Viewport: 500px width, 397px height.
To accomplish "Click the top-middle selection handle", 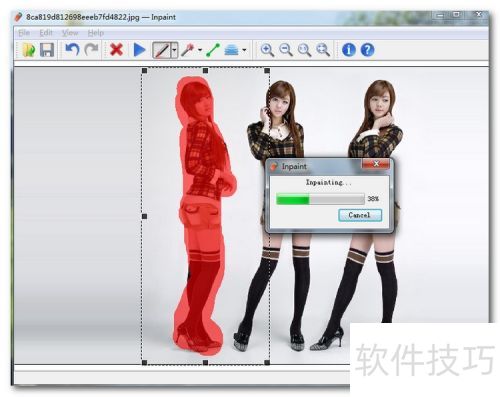I will coord(205,71).
